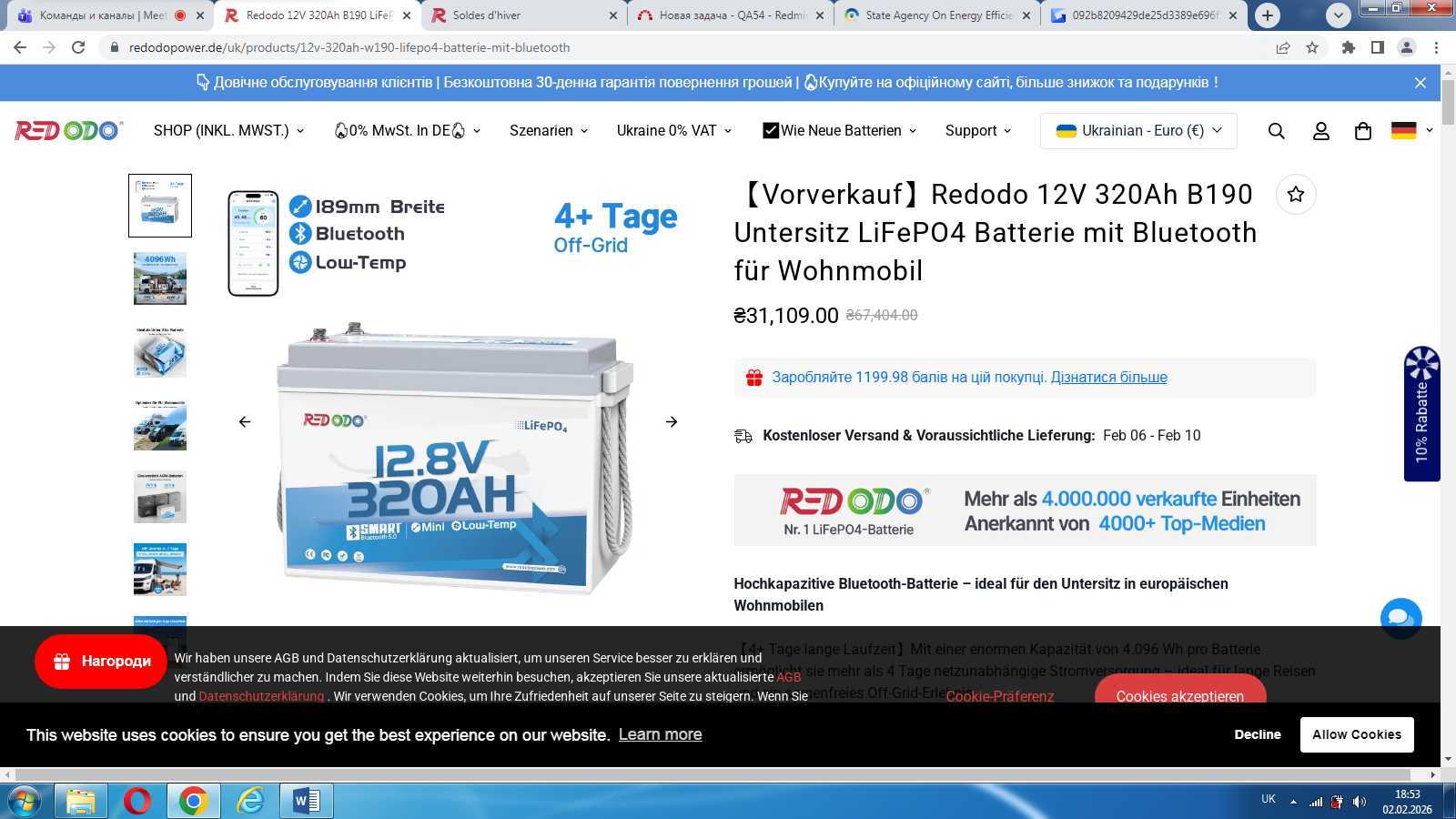Click the red Нагороди rewards button
Image resolution: width=1456 pixels, height=819 pixels.
[101, 662]
